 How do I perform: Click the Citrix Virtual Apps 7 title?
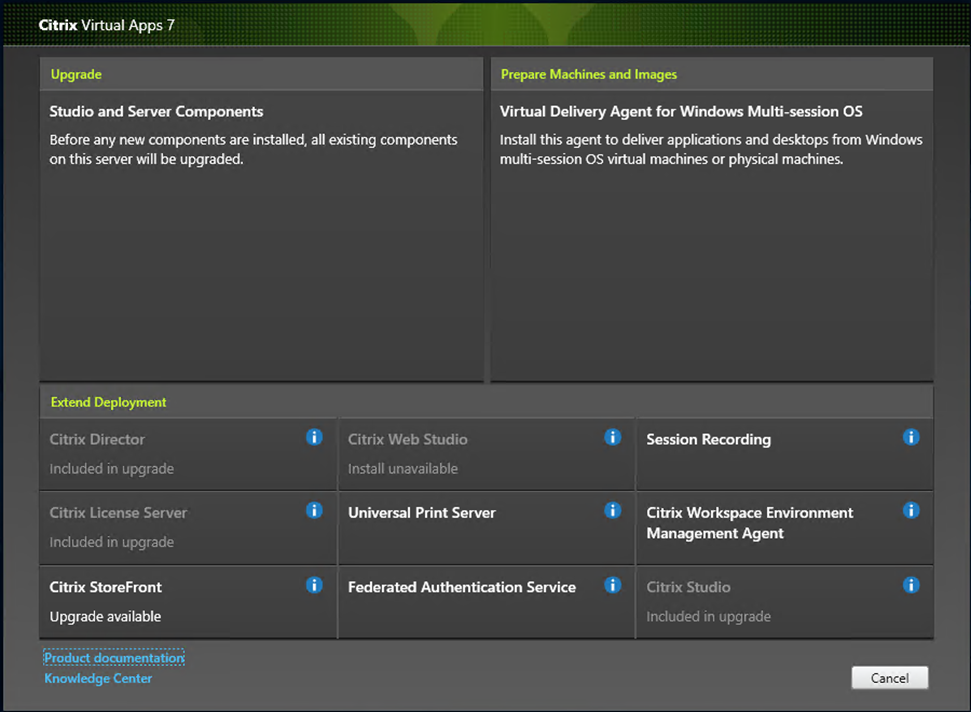[107, 25]
